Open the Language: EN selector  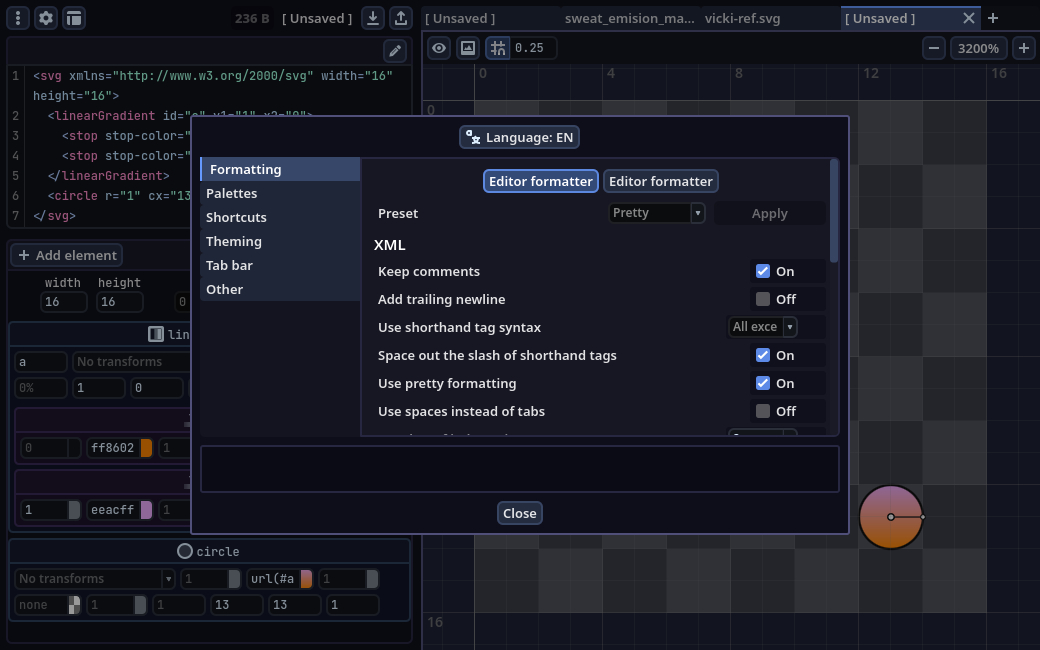[x=520, y=137]
